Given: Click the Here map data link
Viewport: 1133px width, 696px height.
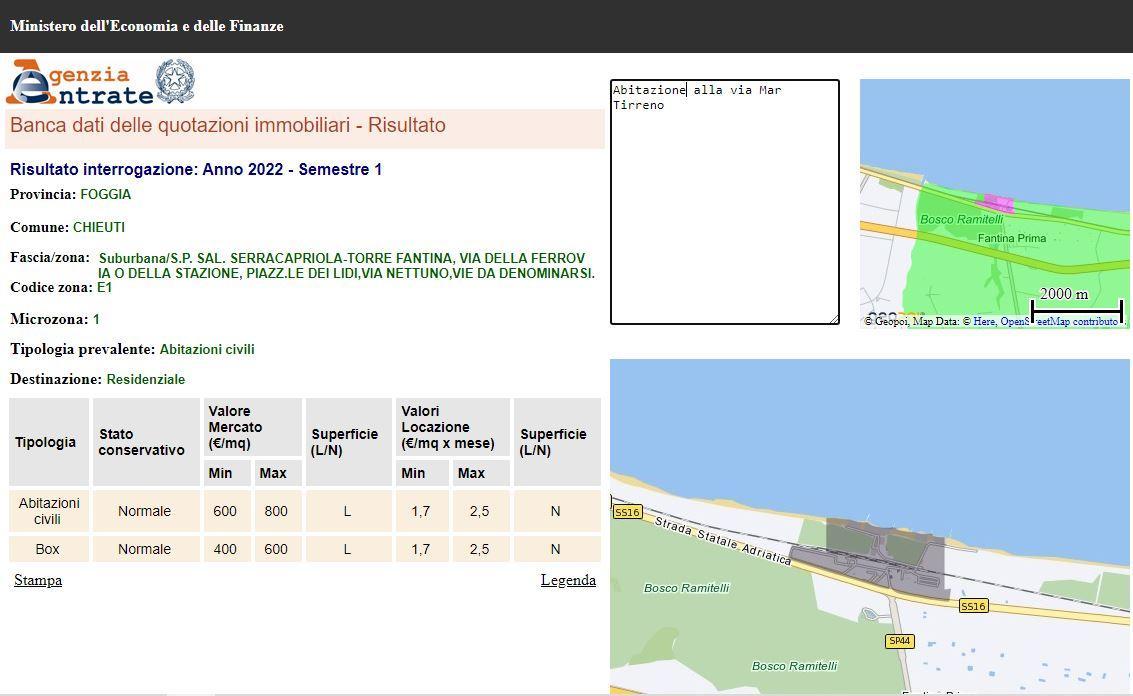Looking at the screenshot, I should (983, 321).
